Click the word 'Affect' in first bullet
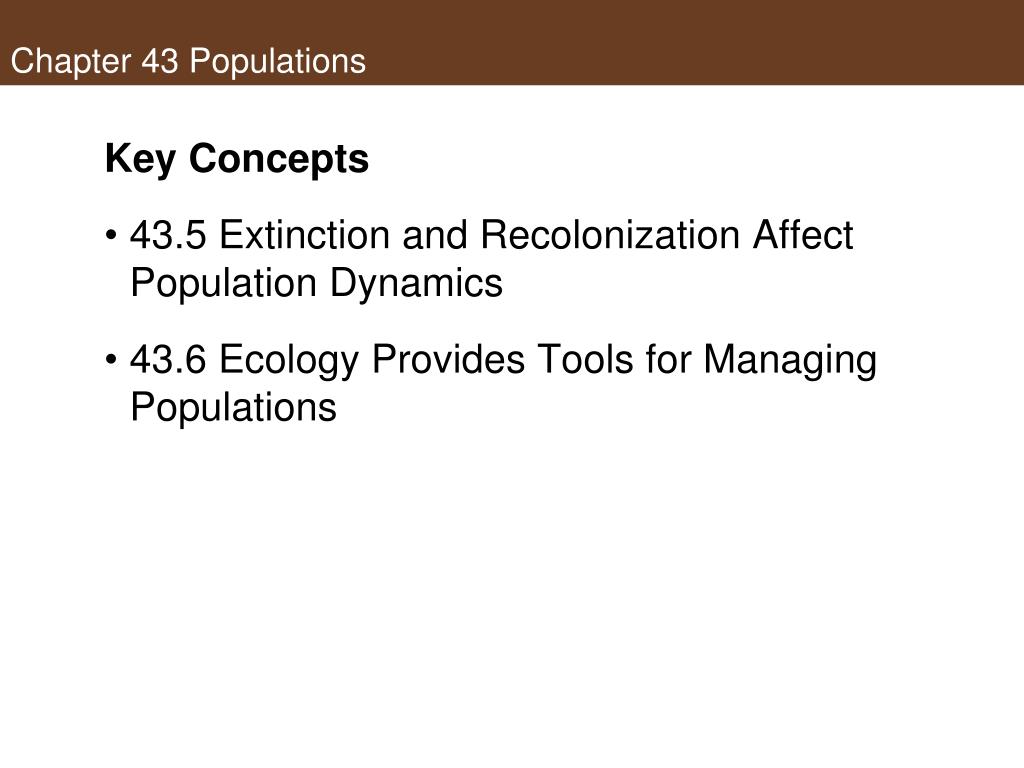Image resolution: width=1024 pixels, height=768 pixels. tap(803, 234)
